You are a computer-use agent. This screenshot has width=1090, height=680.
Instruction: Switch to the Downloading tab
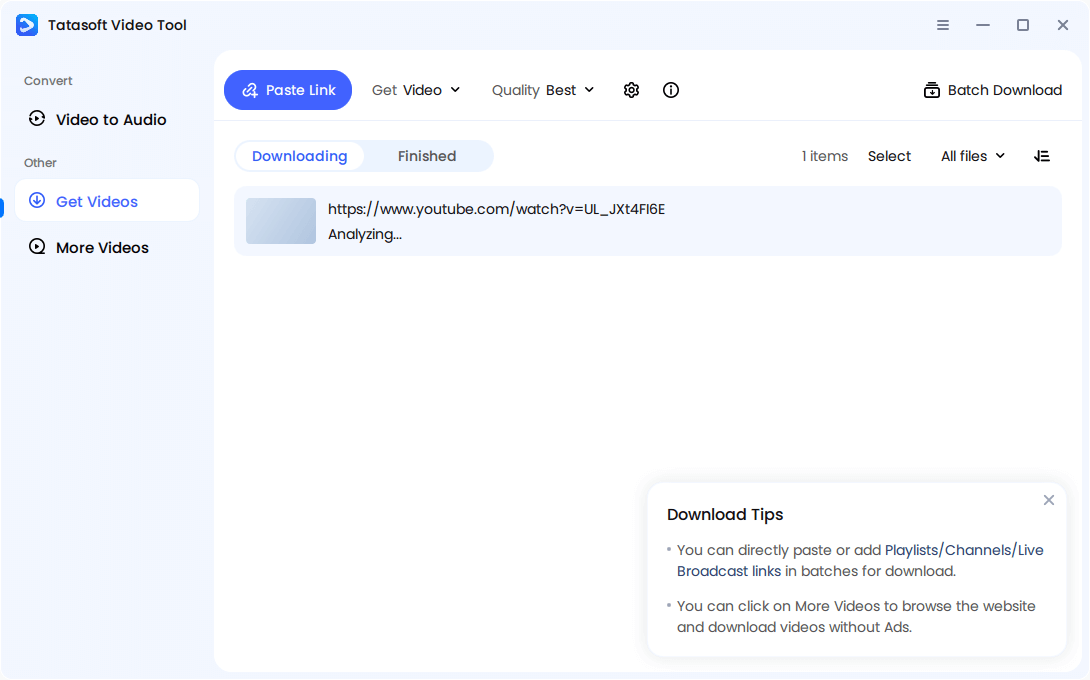pos(299,156)
